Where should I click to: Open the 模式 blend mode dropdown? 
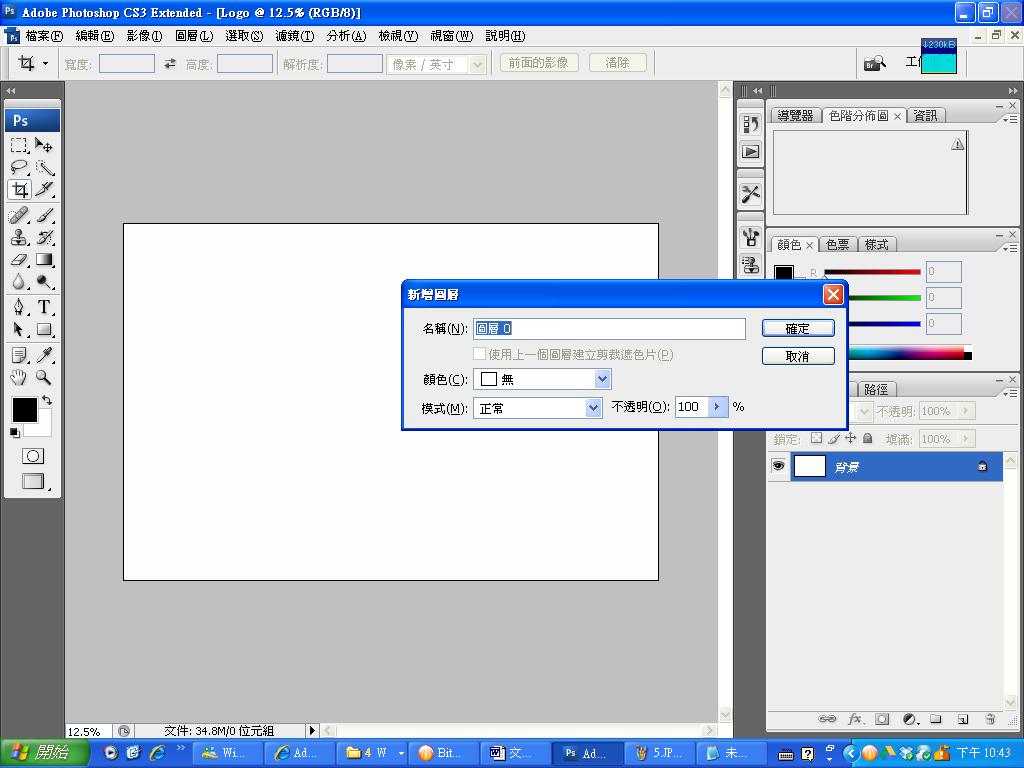tap(593, 408)
